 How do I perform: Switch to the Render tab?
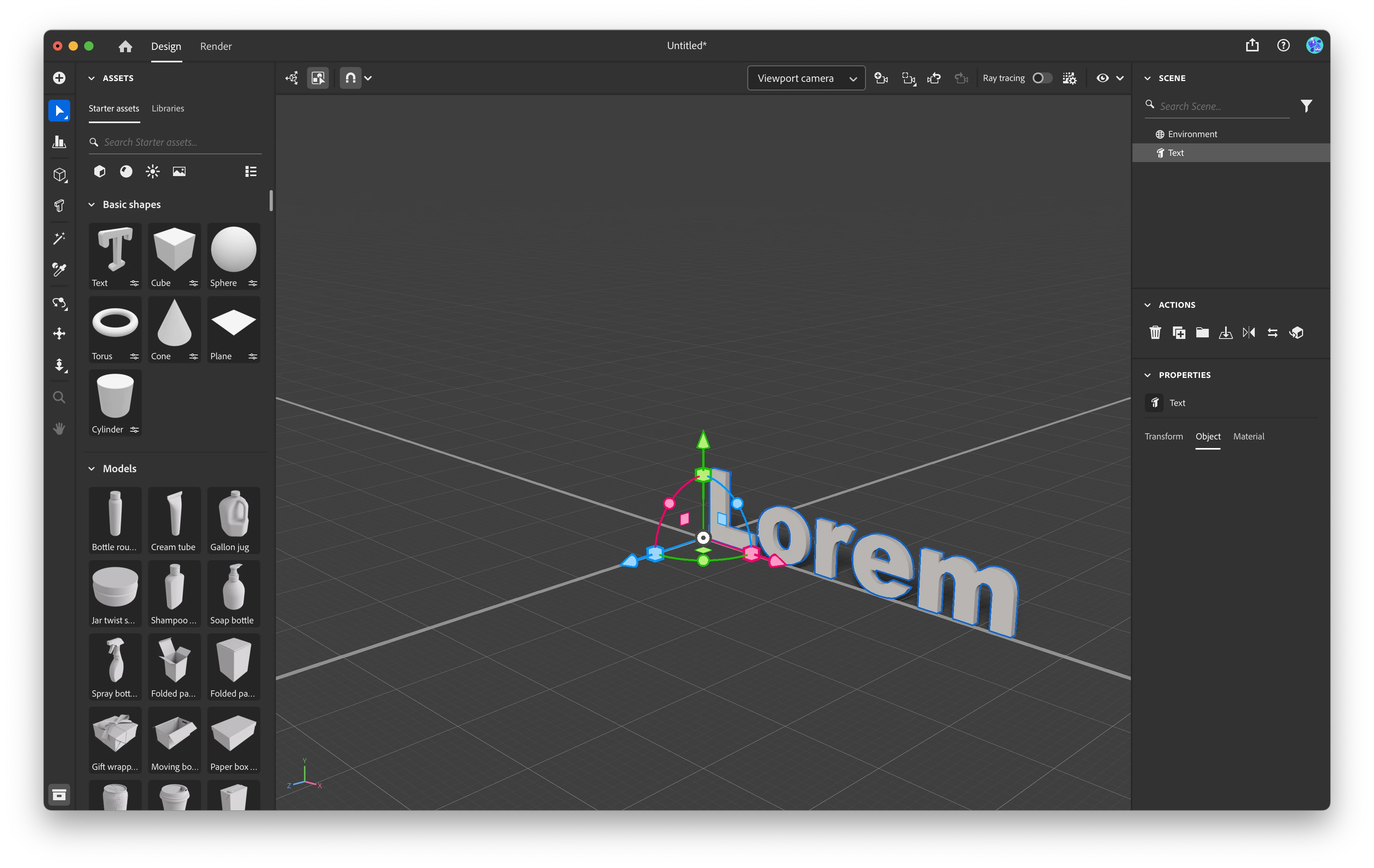point(216,46)
